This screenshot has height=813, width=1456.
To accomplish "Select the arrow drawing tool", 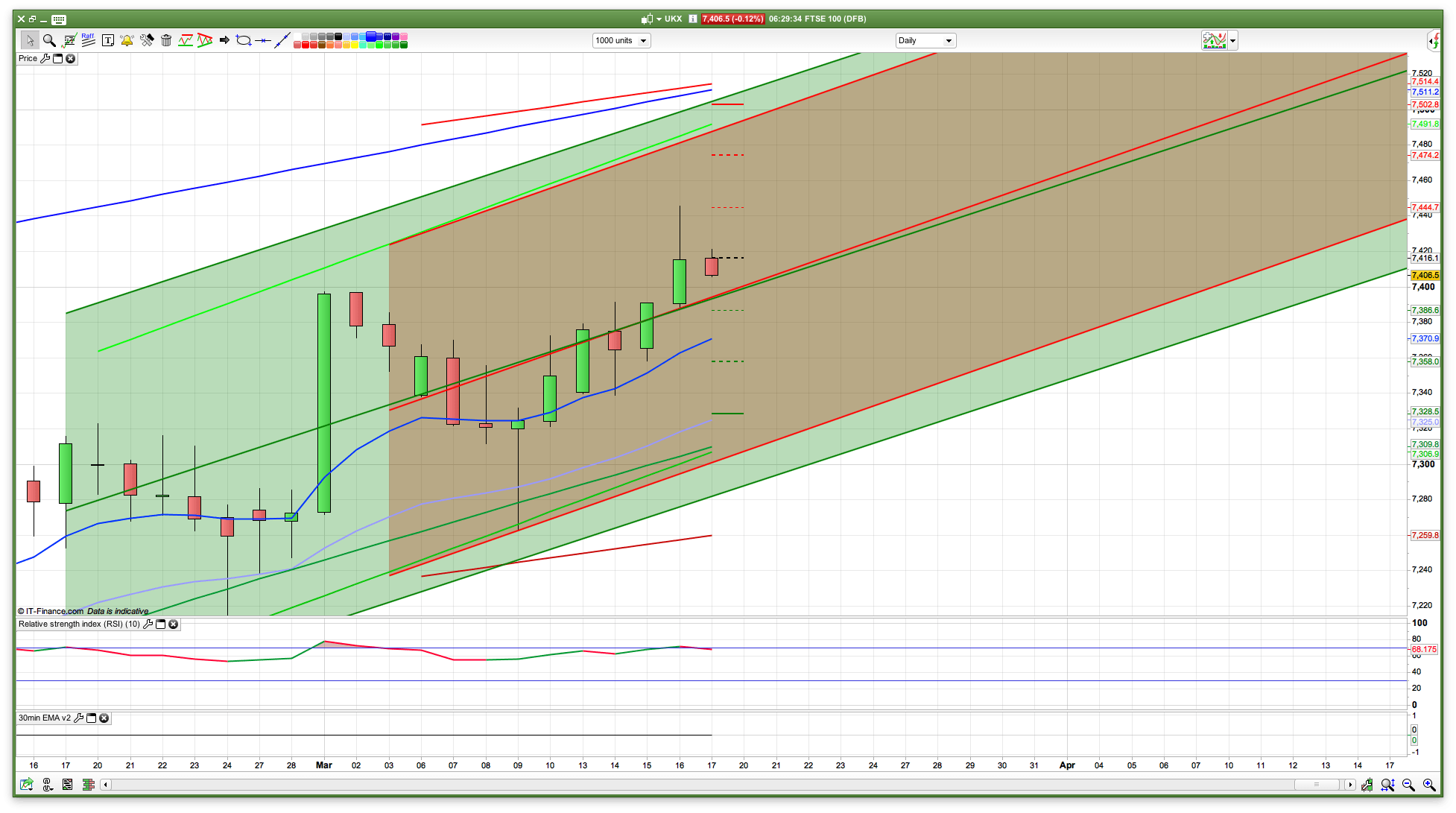I will [x=224, y=40].
